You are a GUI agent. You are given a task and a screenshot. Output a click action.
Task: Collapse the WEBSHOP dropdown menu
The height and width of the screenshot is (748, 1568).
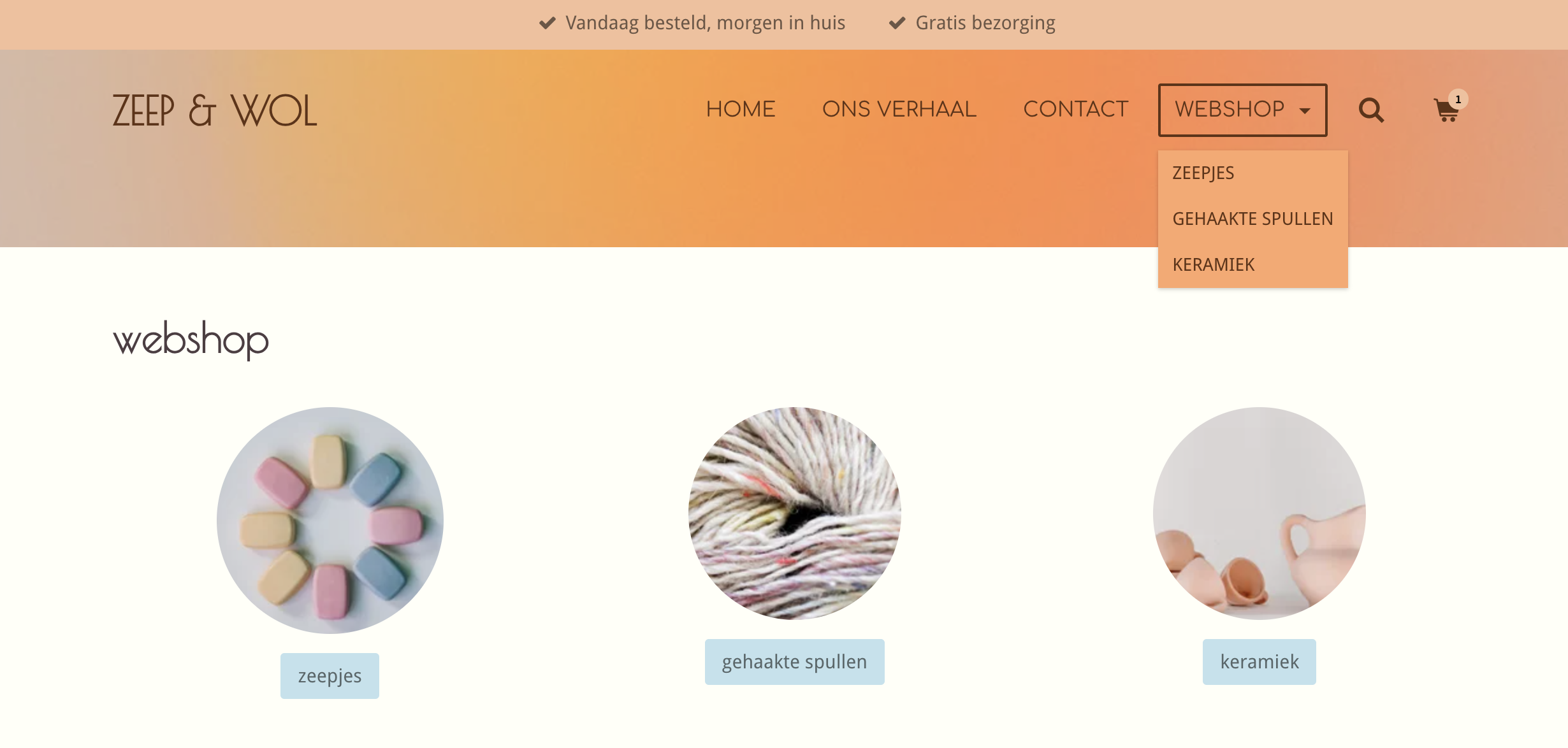click(1242, 110)
